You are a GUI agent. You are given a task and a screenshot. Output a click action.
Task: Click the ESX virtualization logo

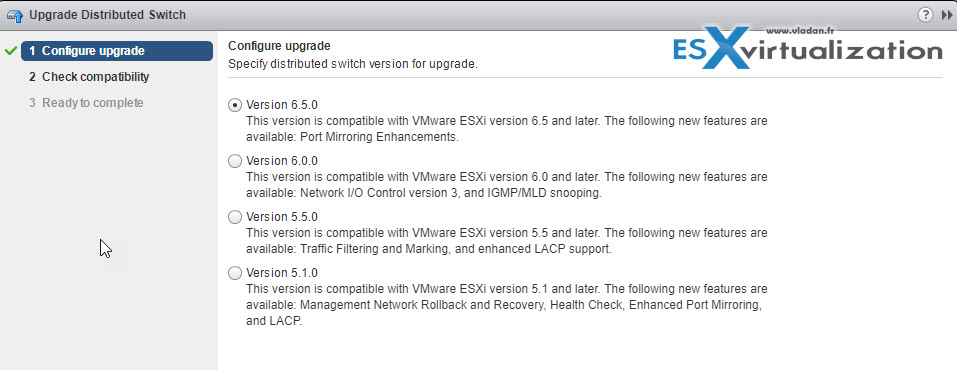pos(807,48)
